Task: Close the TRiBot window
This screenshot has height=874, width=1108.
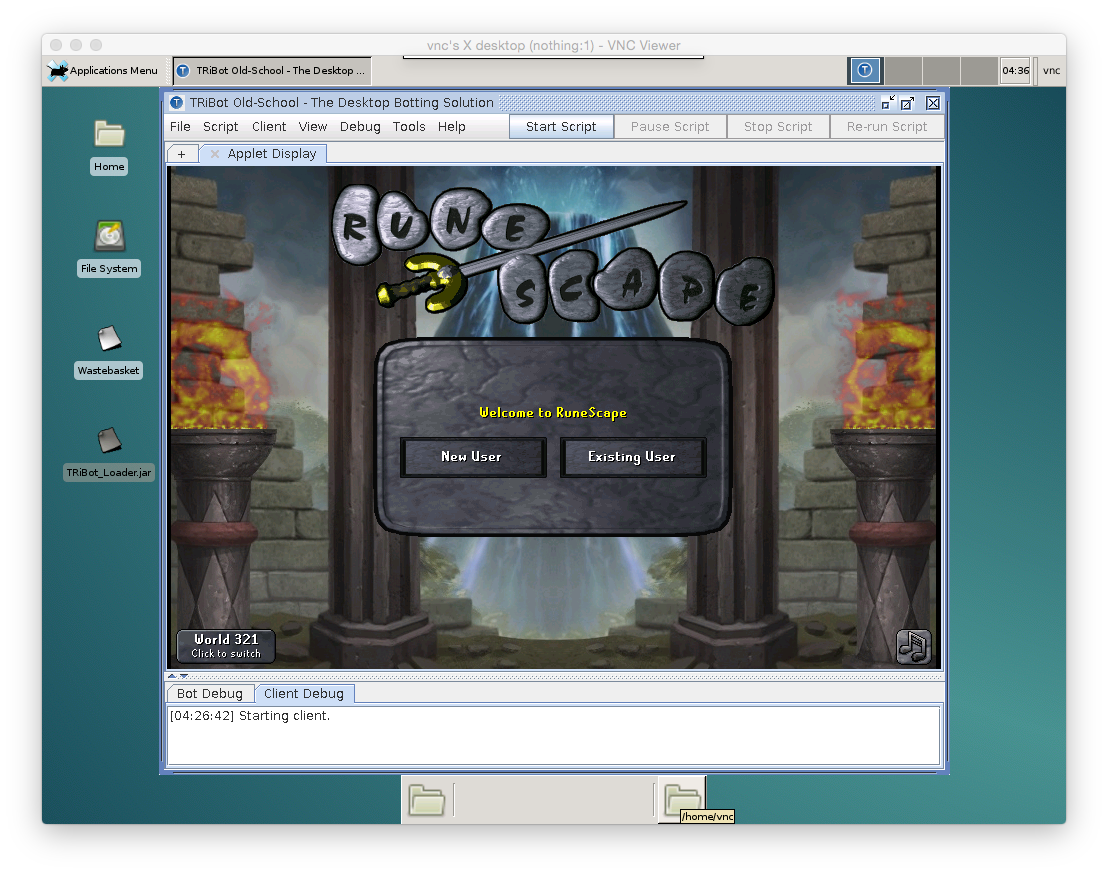Action: 933,103
